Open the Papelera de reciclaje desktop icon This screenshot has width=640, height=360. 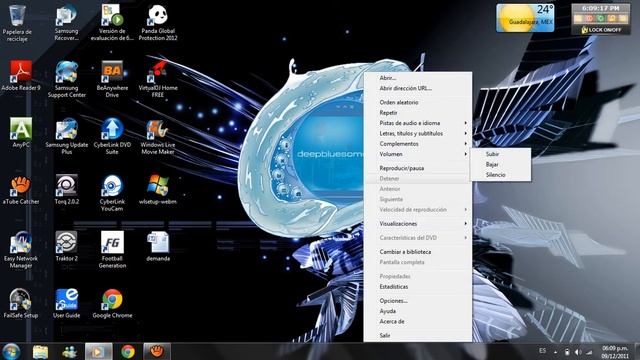click(x=17, y=23)
